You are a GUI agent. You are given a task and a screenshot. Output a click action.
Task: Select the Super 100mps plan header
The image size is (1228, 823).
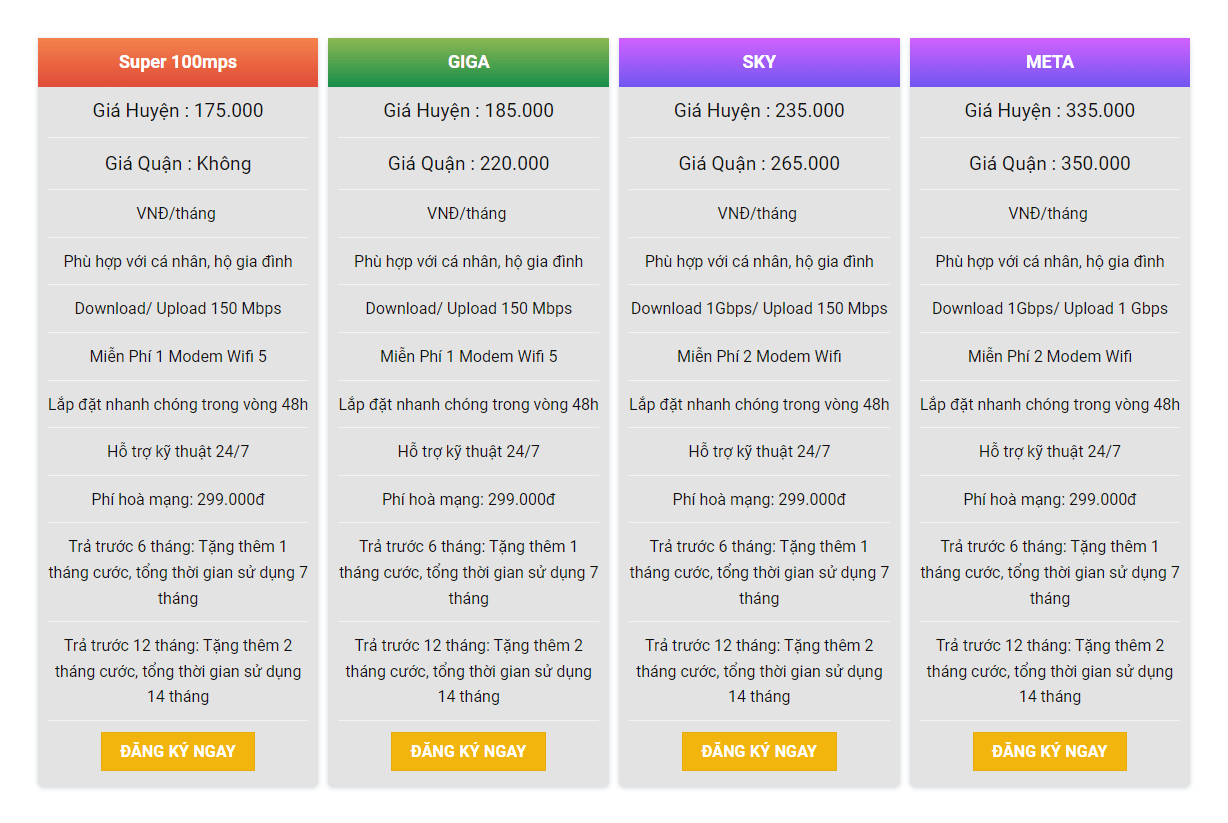click(x=177, y=61)
